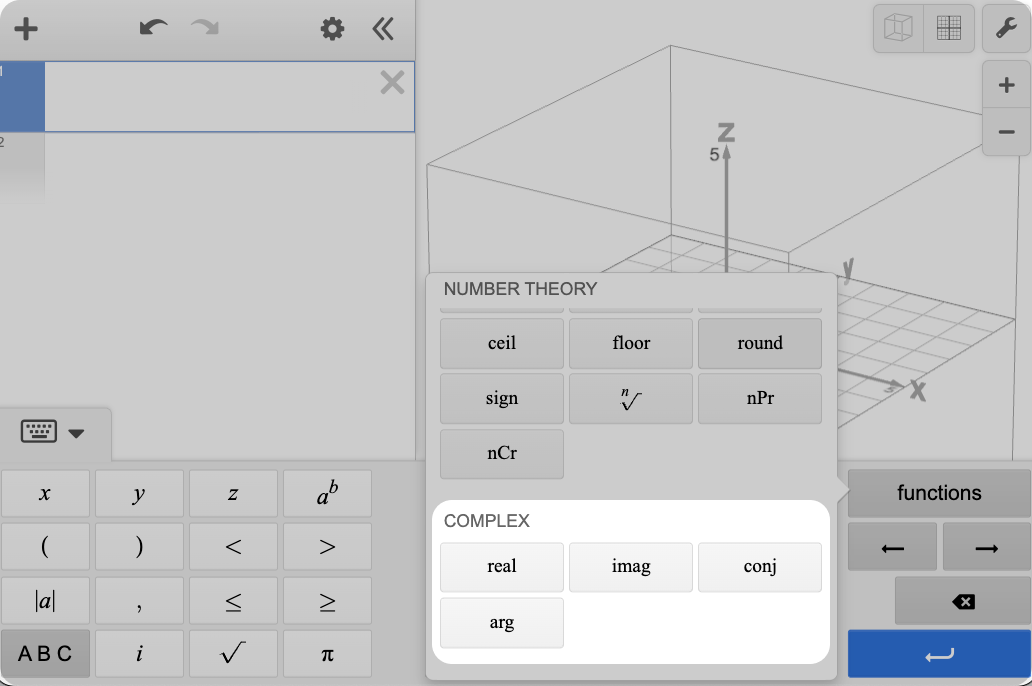Toggle the functions menu button
Screen dimensions: 1032x686
click(x=938, y=493)
